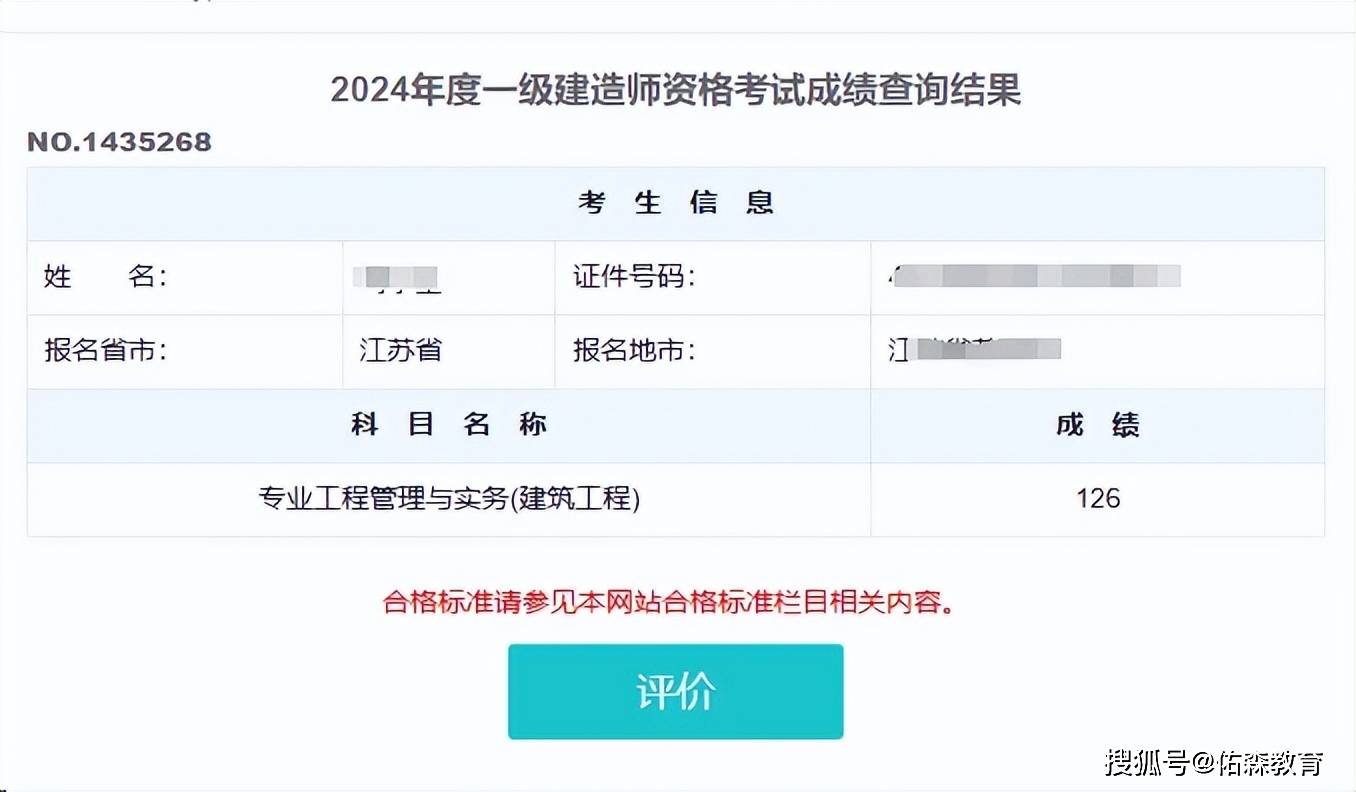1356x792 pixels.
Task: Click the 成绩 column header
Action: point(1099,425)
